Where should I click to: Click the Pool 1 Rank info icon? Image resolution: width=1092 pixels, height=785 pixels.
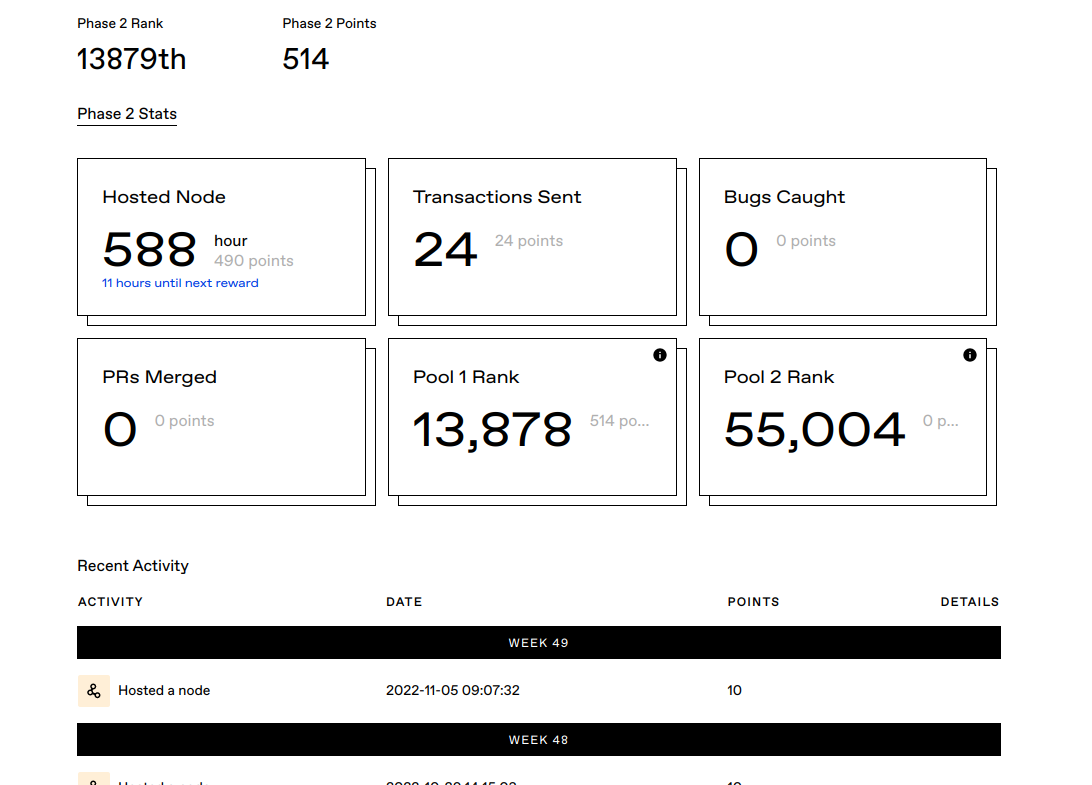(x=660, y=355)
